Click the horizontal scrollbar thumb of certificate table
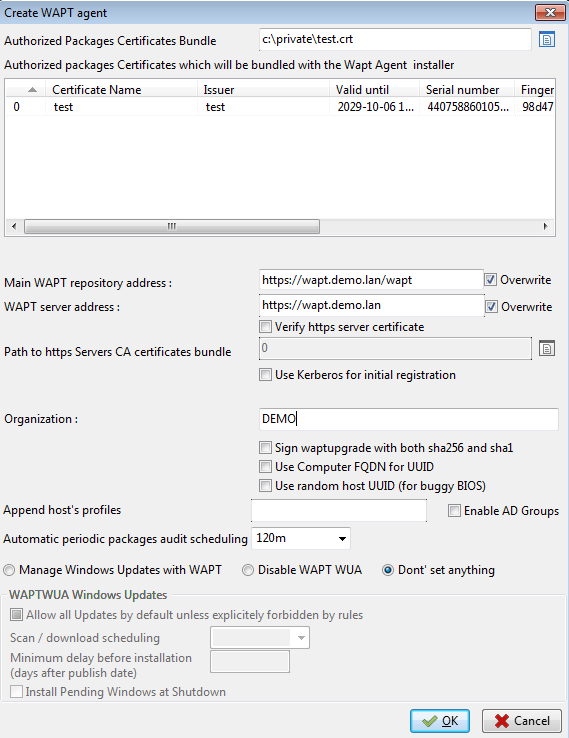This screenshot has height=738, width=569. (172, 226)
